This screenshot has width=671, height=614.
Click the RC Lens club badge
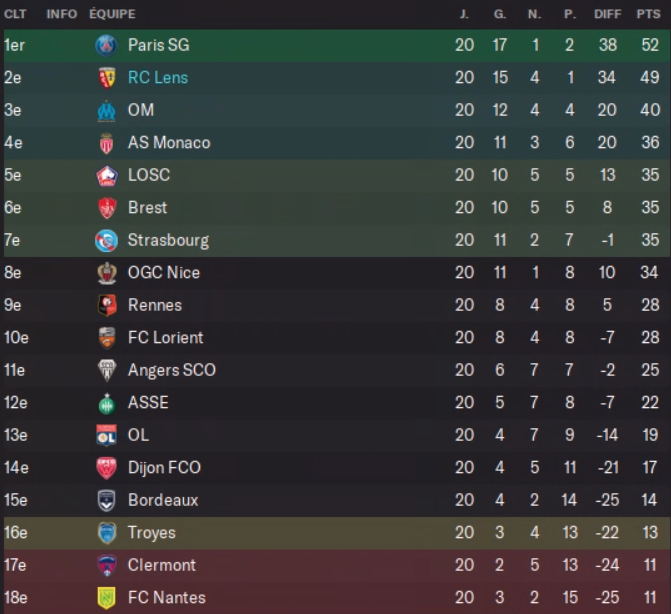click(x=106, y=78)
